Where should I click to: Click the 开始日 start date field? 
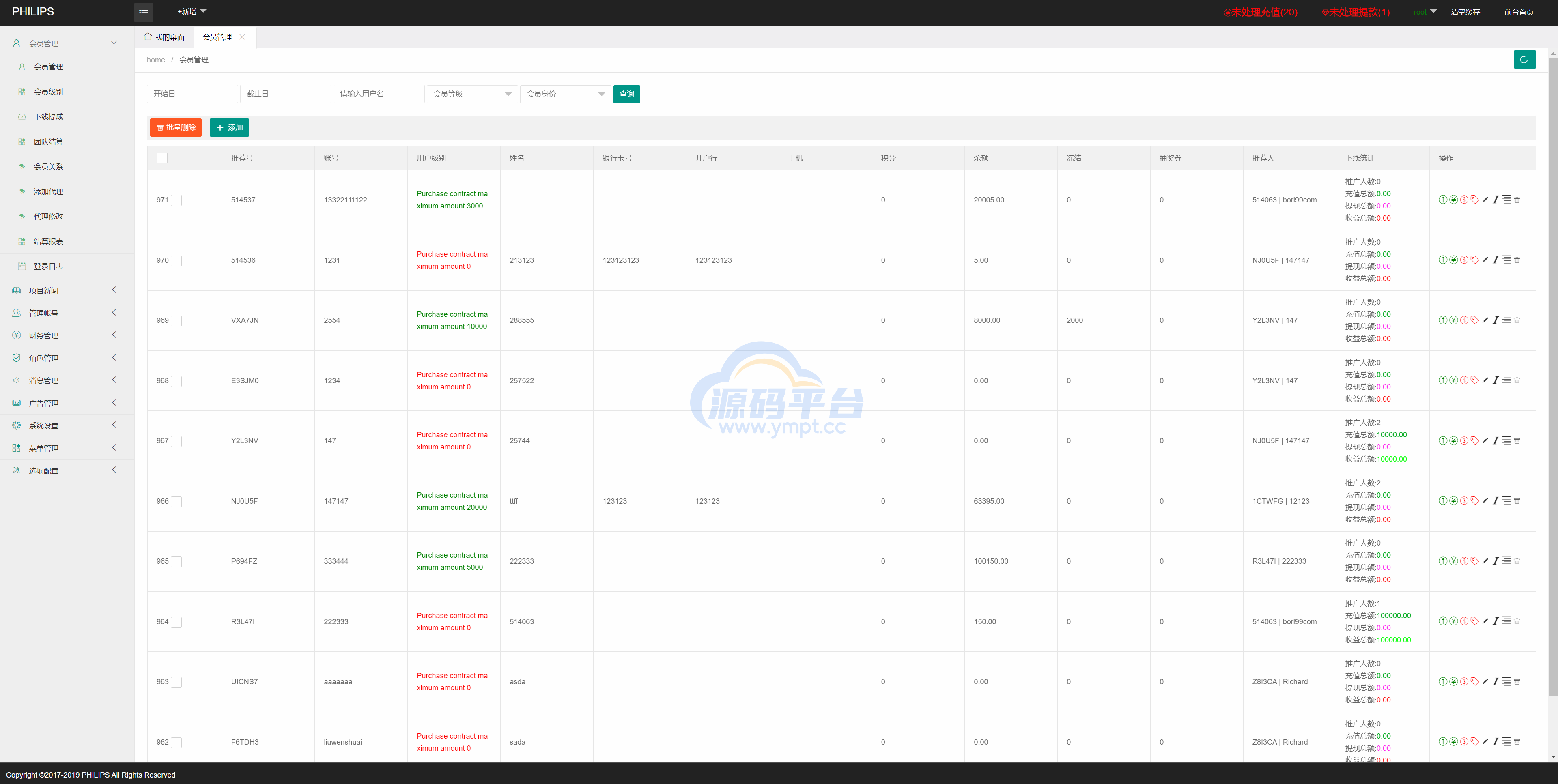192,94
